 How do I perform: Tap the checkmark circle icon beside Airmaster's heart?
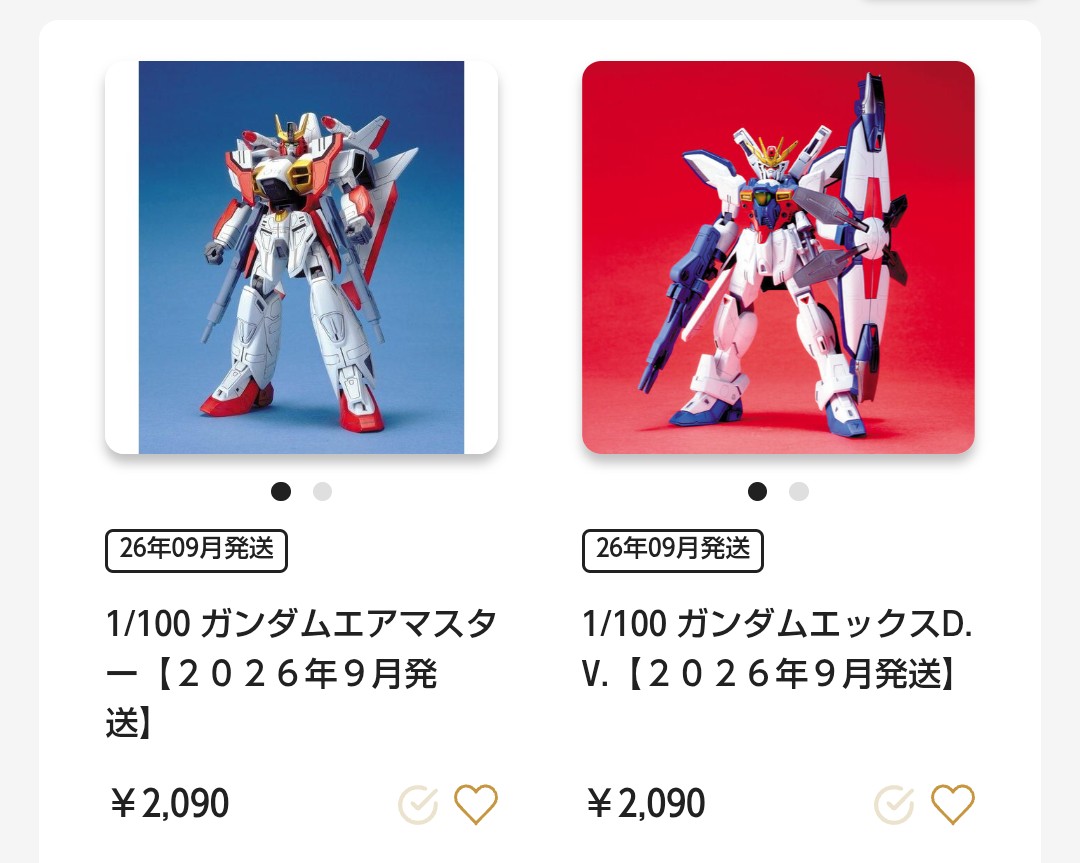coord(418,804)
